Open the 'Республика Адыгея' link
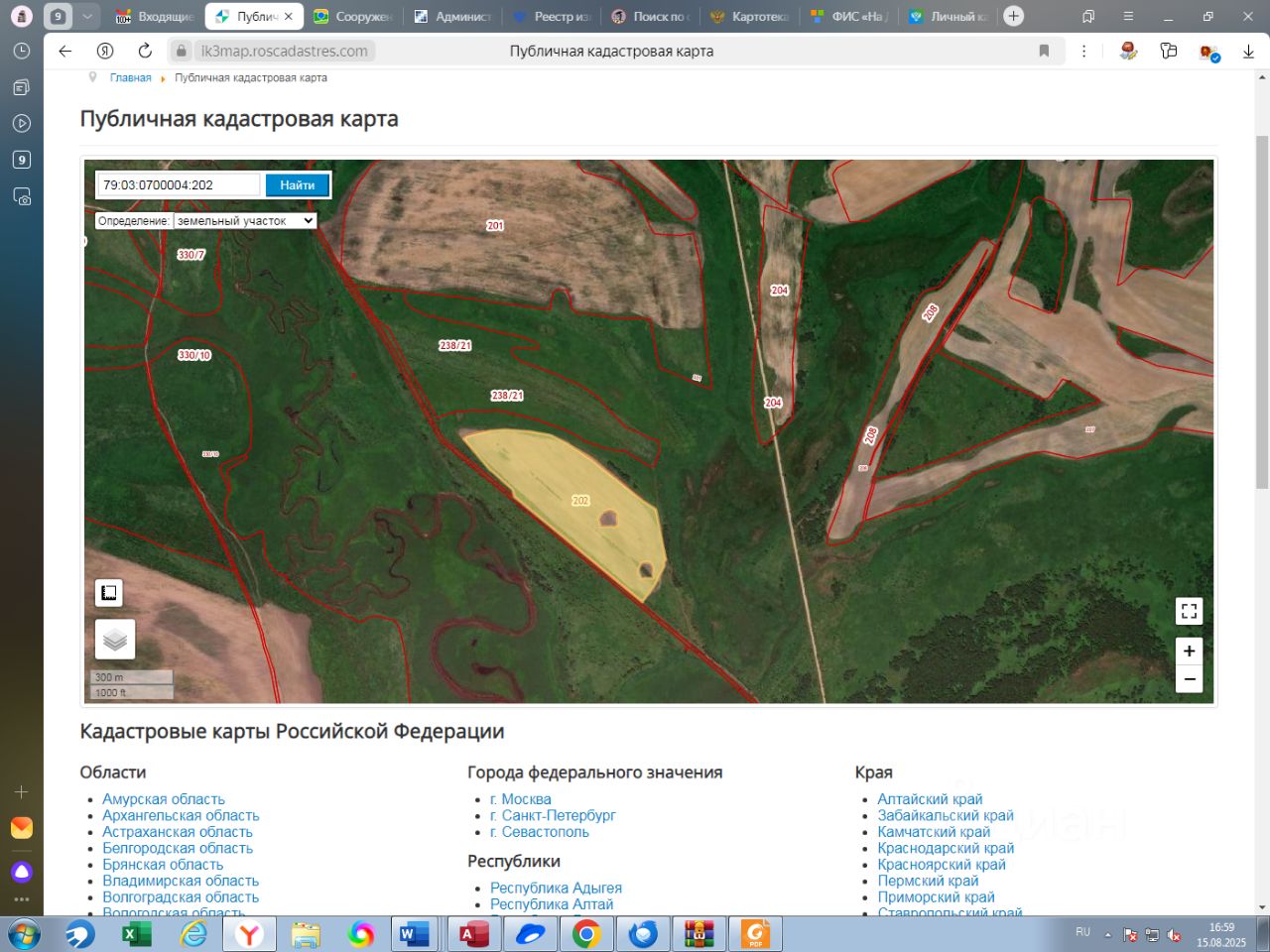The width and height of the screenshot is (1270, 952). [x=556, y=888]
